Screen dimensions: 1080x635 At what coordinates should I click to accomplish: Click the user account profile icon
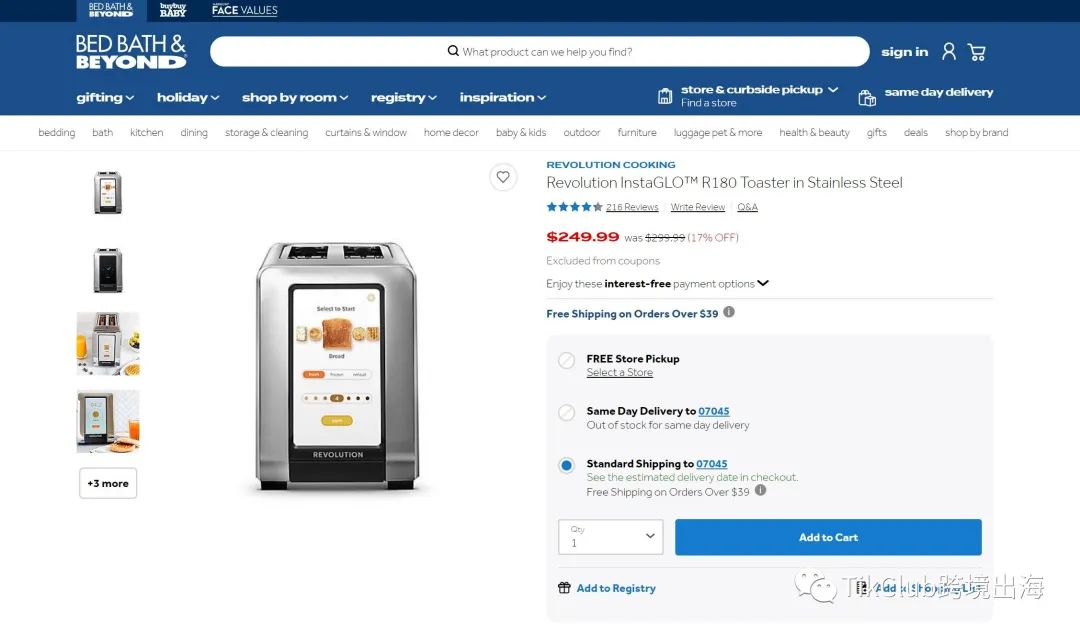coord(948,52)
